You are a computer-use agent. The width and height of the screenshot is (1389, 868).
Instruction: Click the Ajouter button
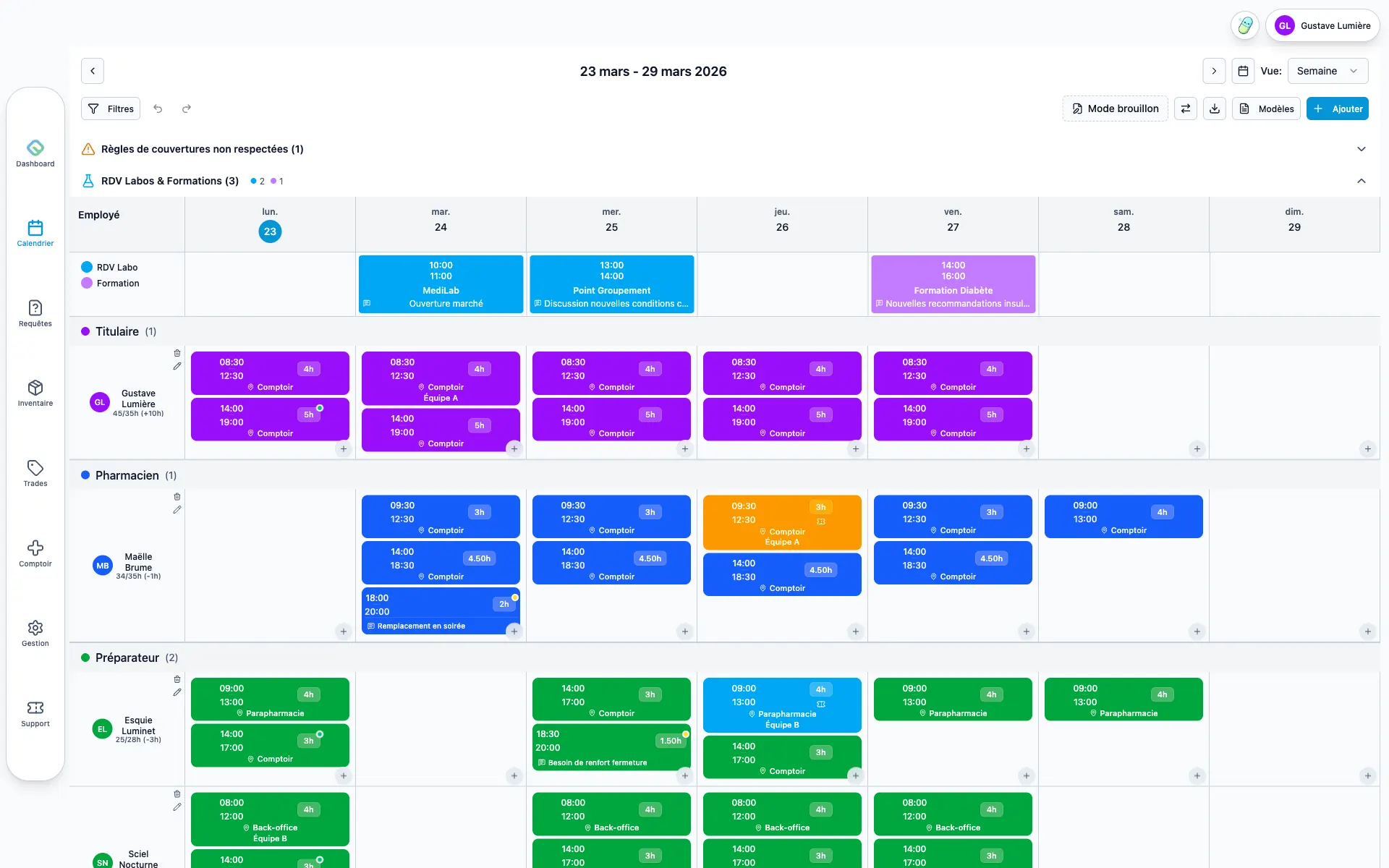tap(1337, 109)
